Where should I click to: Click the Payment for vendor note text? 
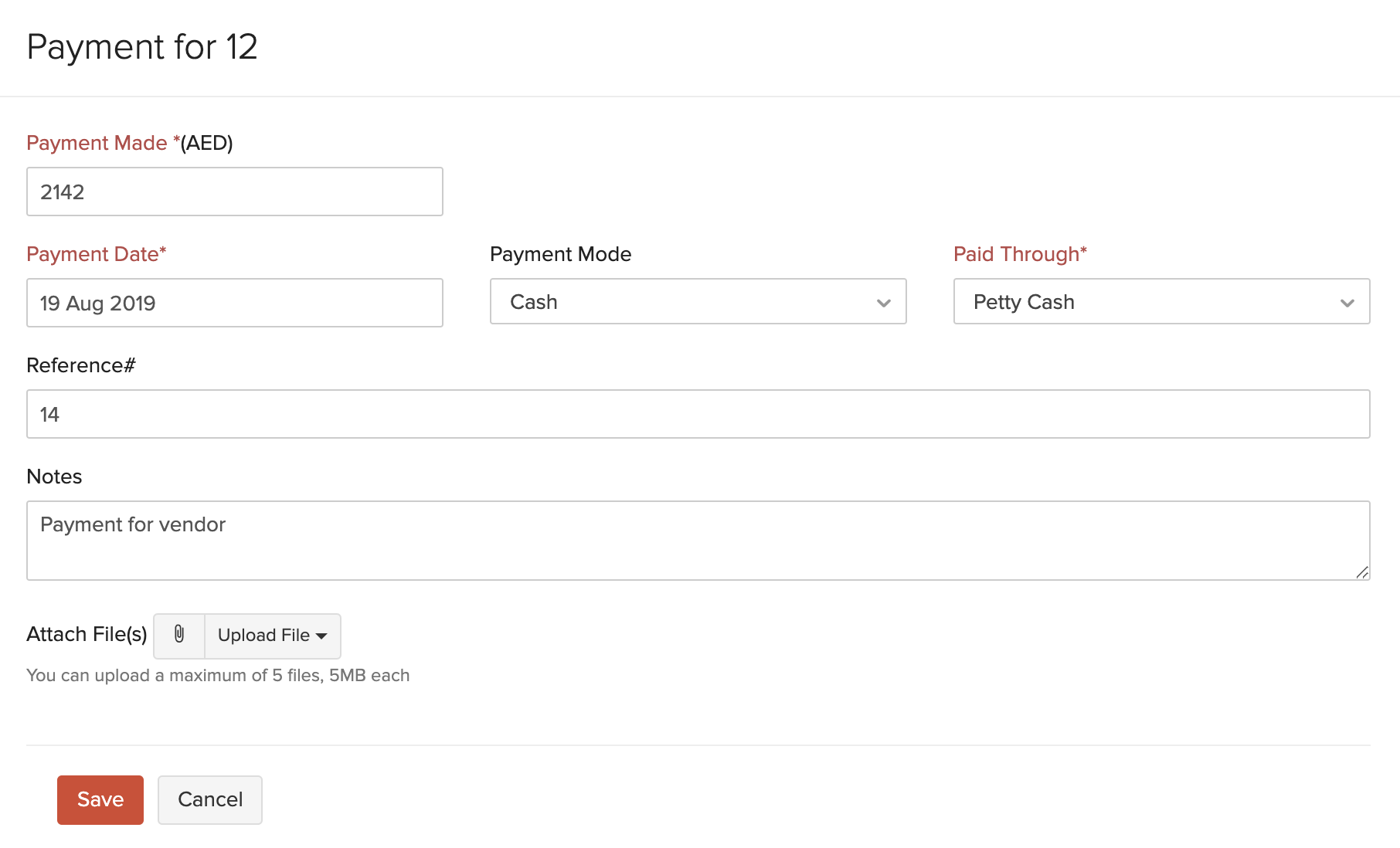coord(134,524)
